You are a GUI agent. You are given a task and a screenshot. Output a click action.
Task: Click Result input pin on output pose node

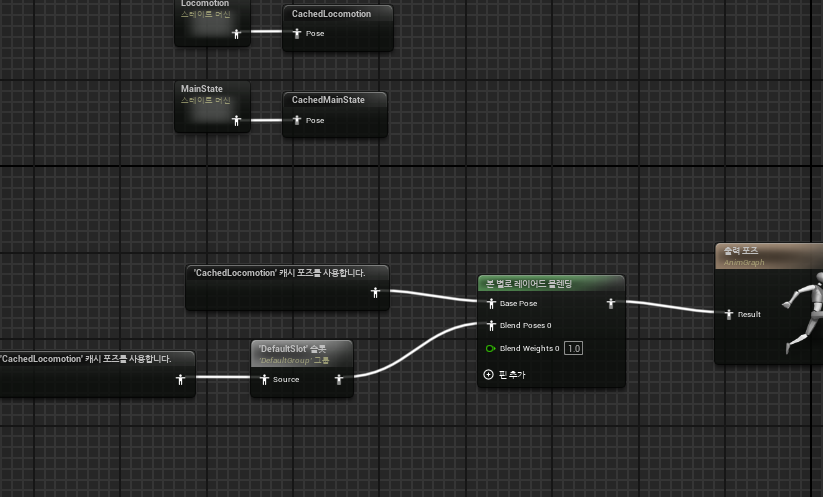[x=729, y=314]
